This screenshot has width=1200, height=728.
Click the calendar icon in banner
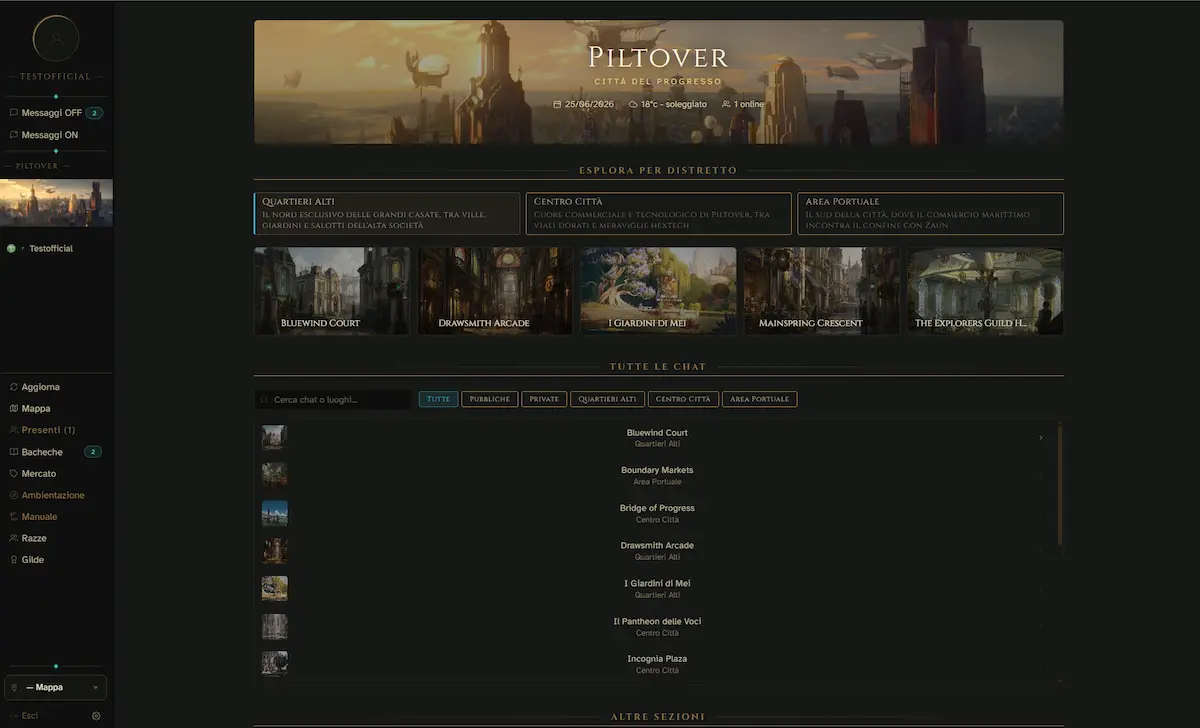pyautogui.click(x=557, y=104)
